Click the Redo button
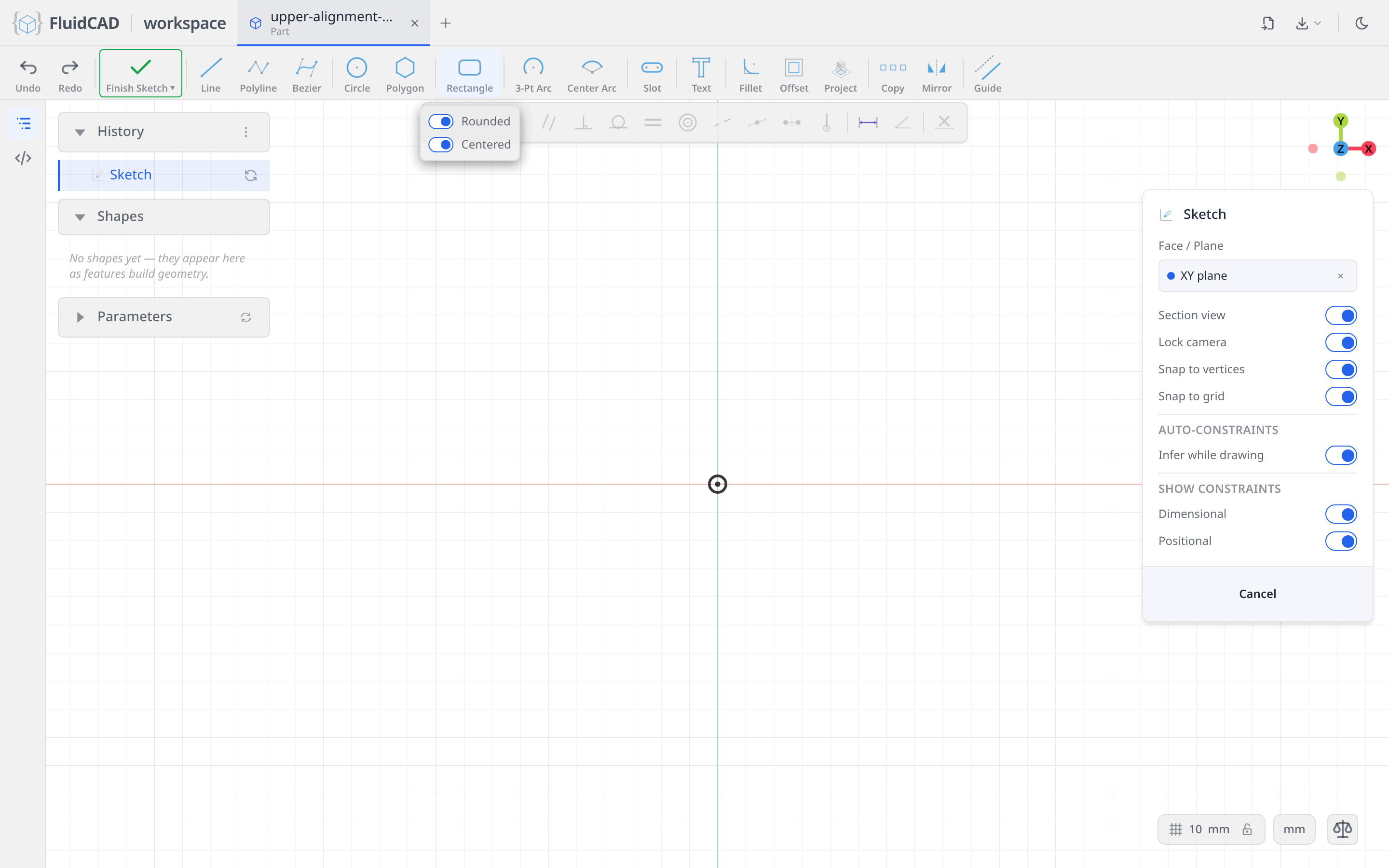Screen dimensions: 1389x868 (70, 75)
